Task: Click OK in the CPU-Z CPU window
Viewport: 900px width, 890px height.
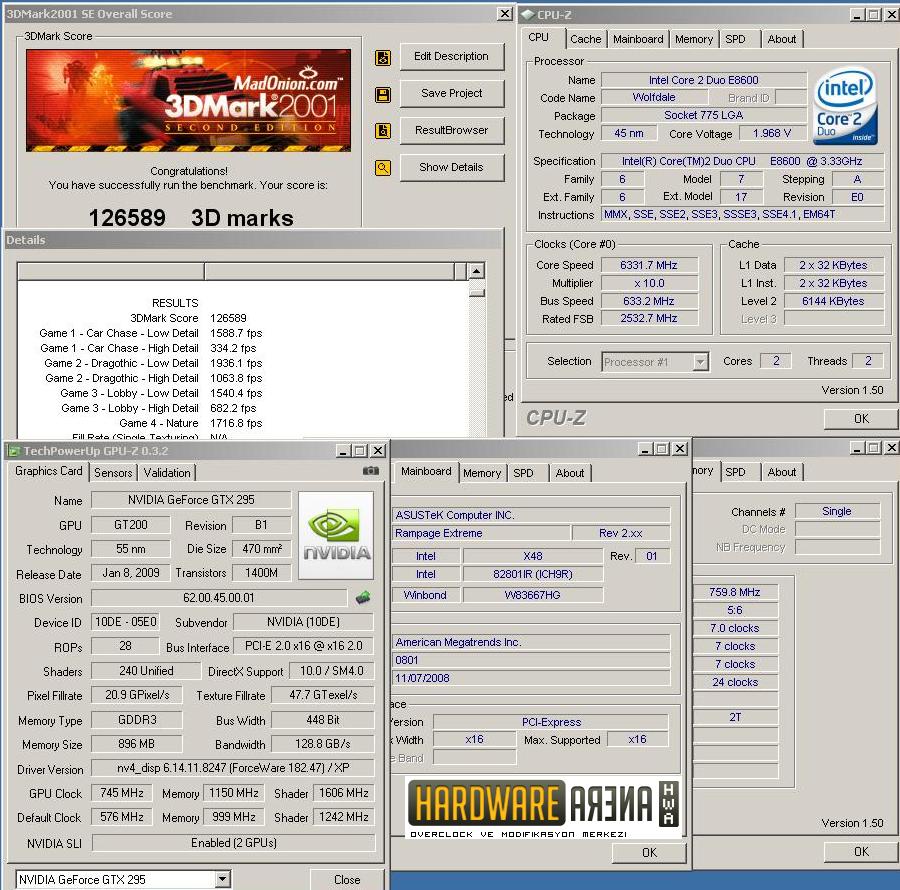Action: point(861,418)
